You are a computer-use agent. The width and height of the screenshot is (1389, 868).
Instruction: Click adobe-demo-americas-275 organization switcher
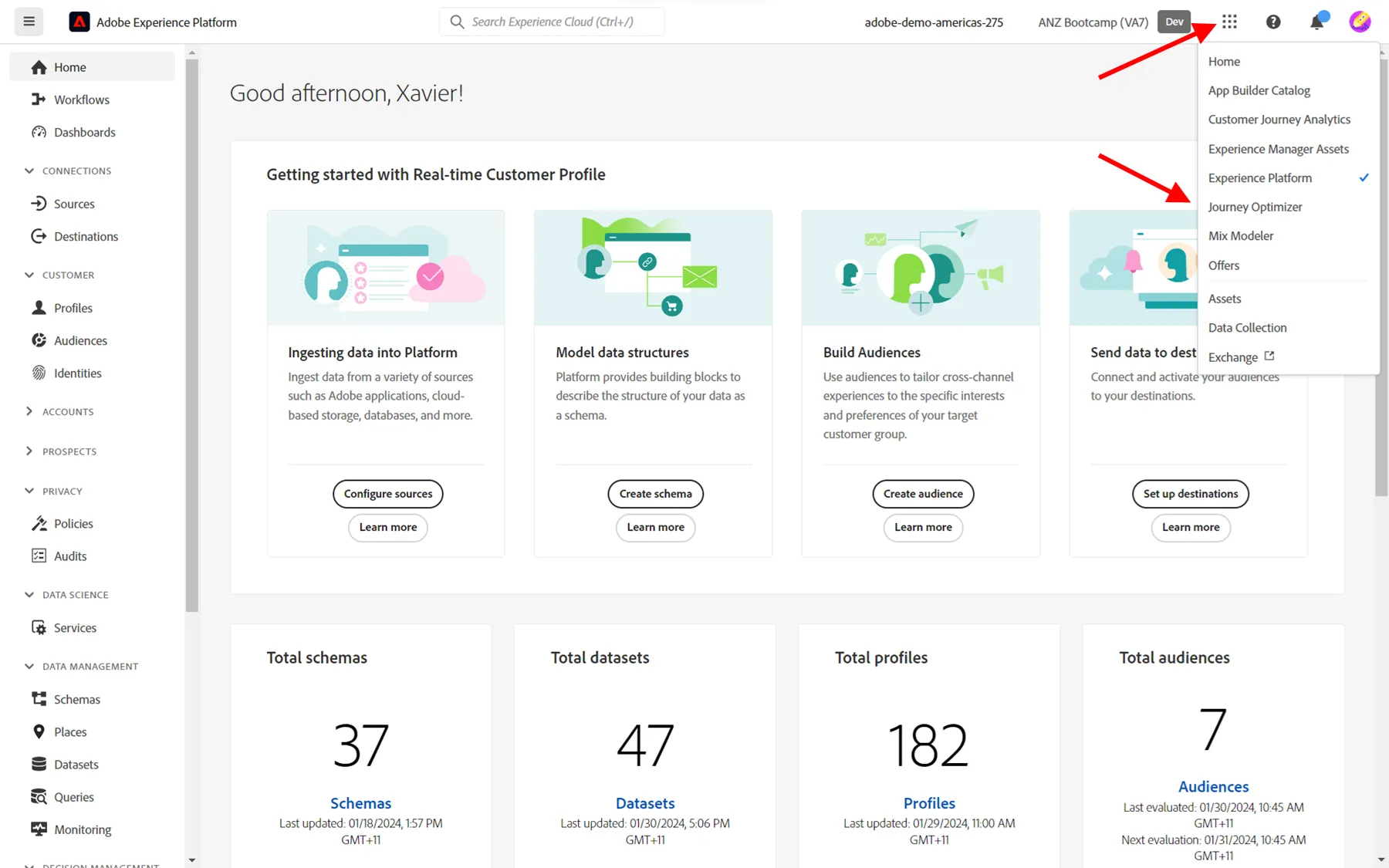click(x=934, y=22)
